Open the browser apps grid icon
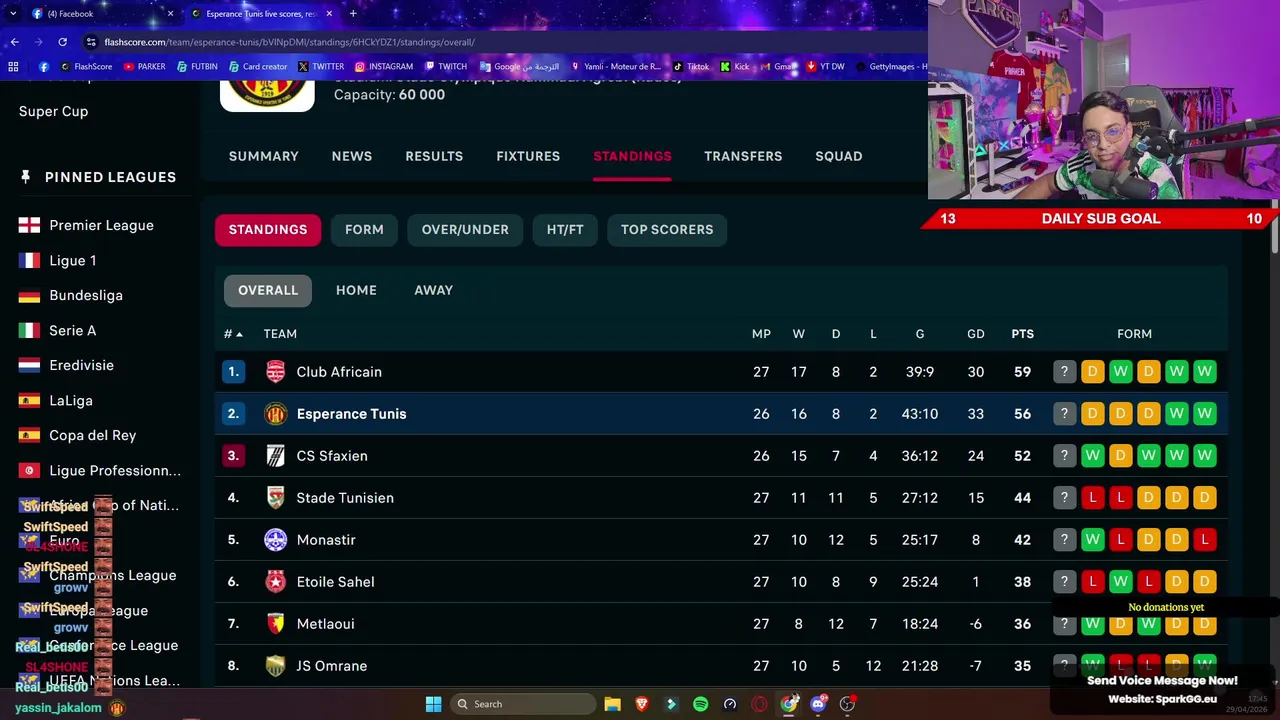Viewport: 1280px width, 720px height. click(13, 67)
